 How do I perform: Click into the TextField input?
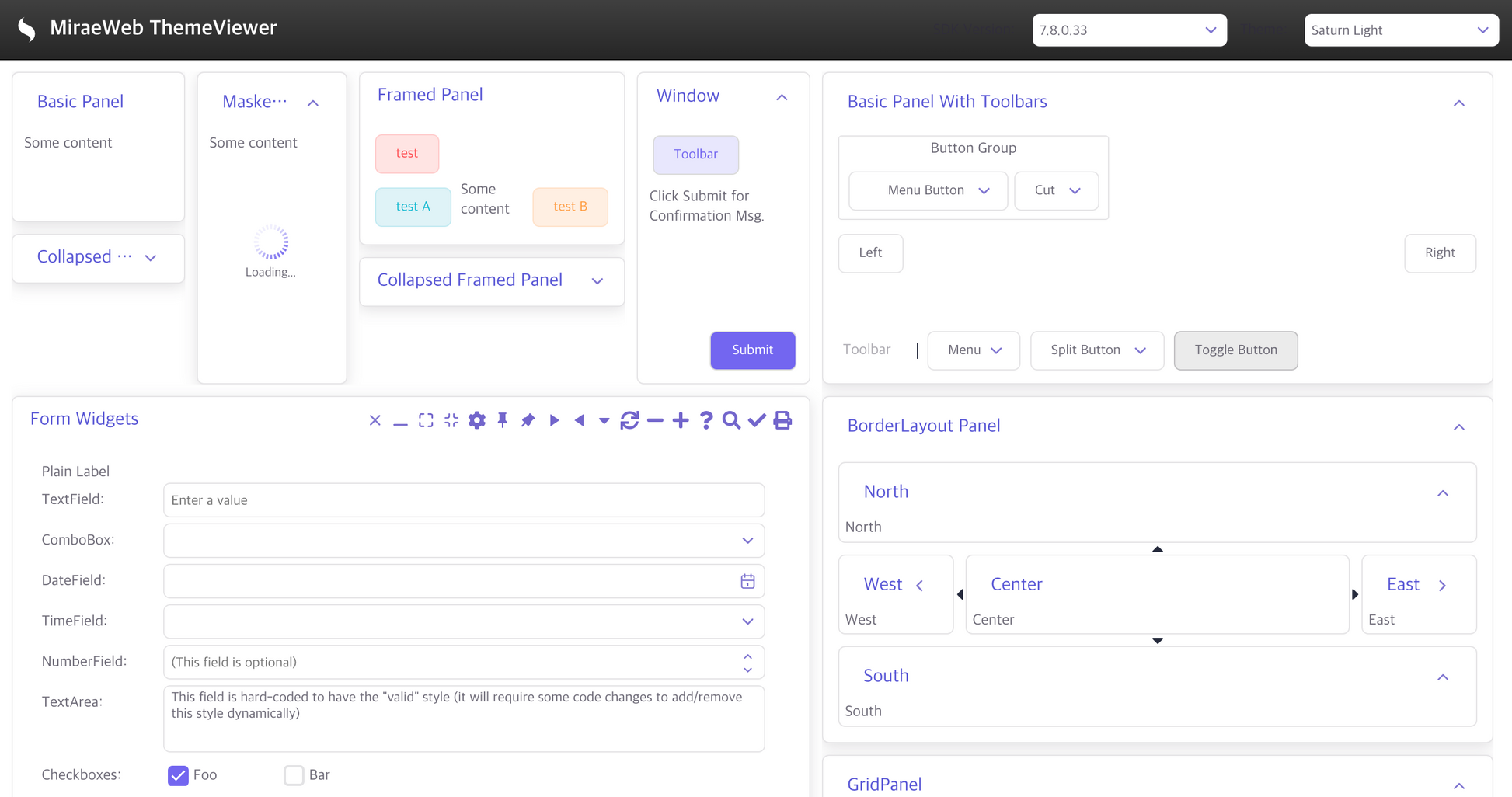463,500
